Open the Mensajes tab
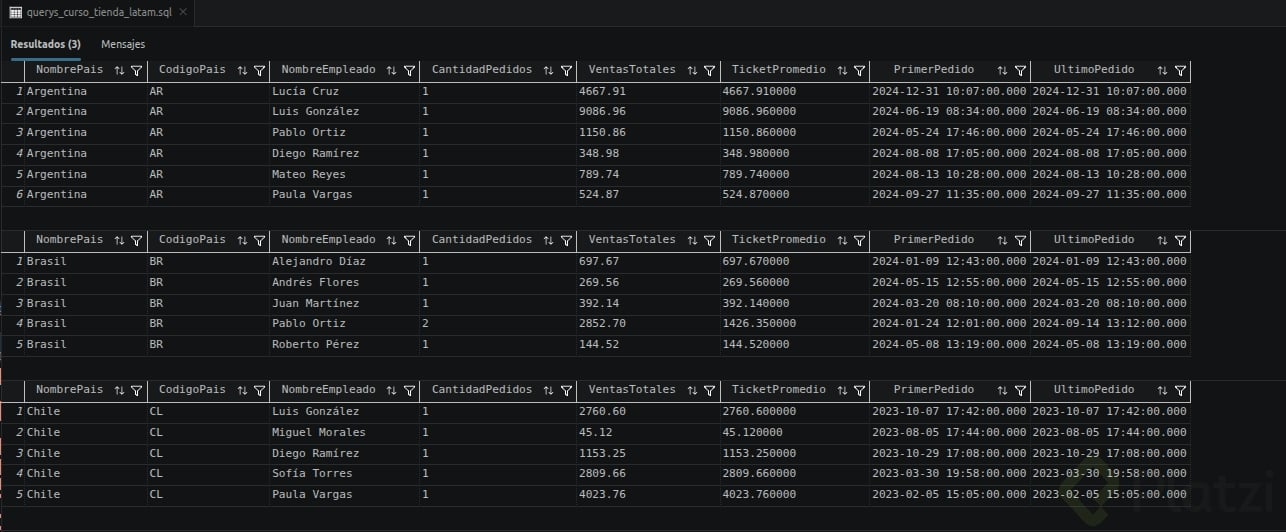 click(x=123, y=44)
